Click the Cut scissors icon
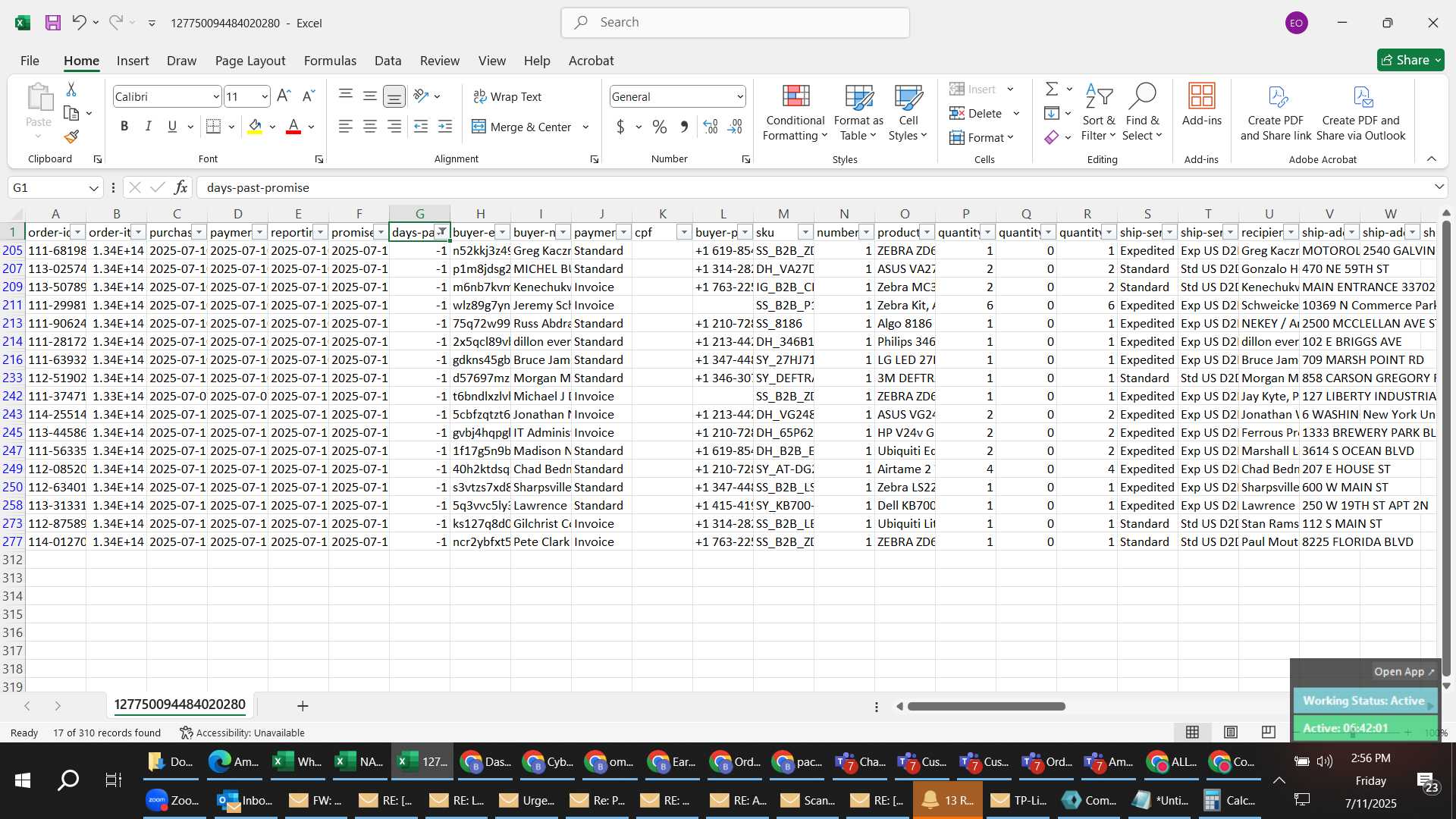The image size is (1456, 819). point(71,89)
